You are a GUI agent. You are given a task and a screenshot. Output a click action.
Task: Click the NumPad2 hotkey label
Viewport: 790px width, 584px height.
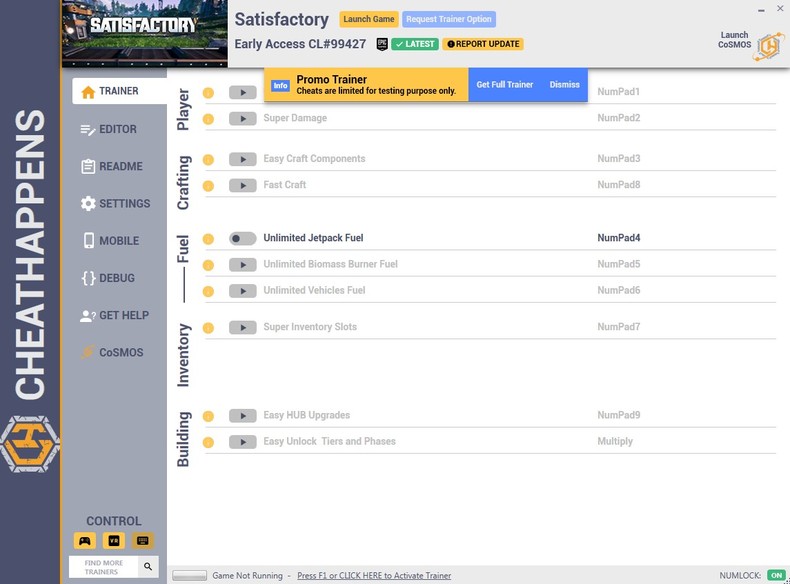tap(619, 118)
